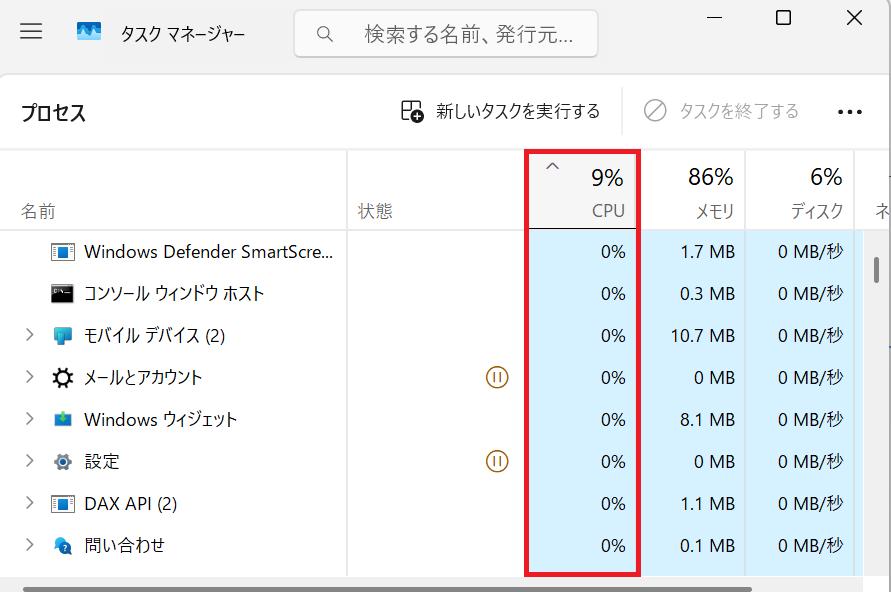Click the suspended indicator next to 設定
This screenshot has height=592, width=891.
click(496, 461)
